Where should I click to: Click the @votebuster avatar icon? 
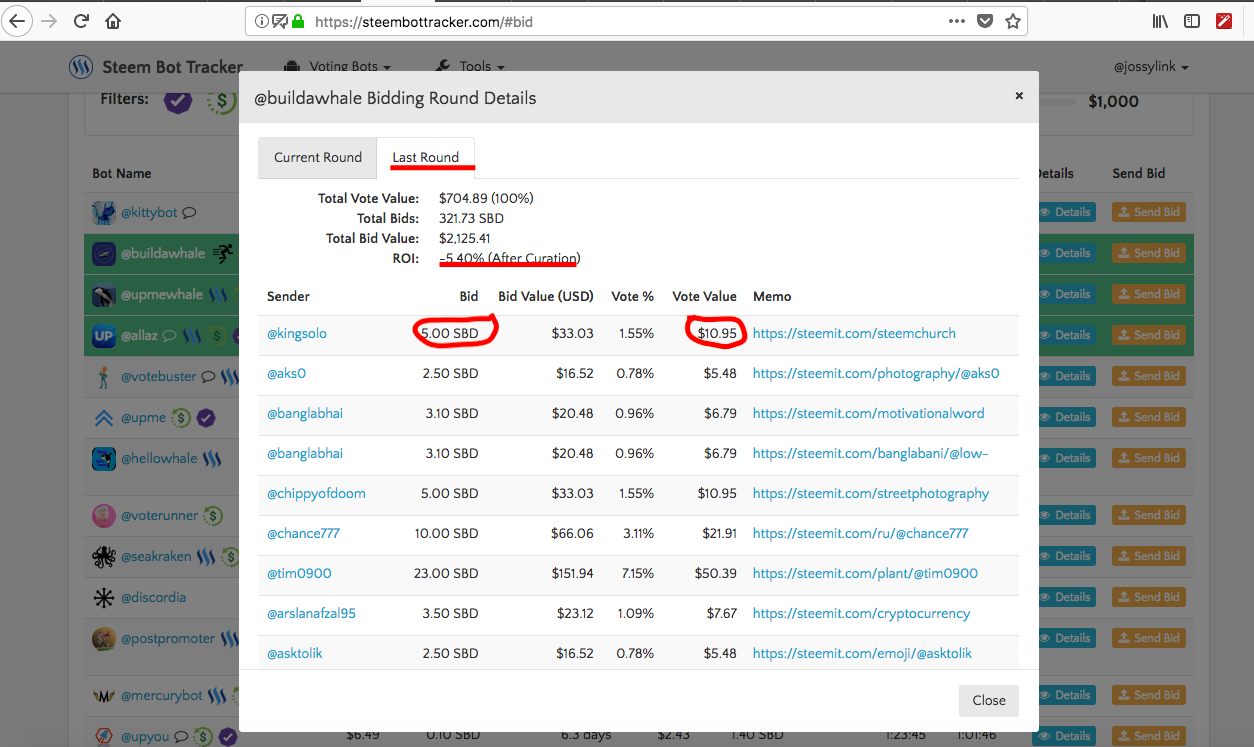click(x=104, y=377)
